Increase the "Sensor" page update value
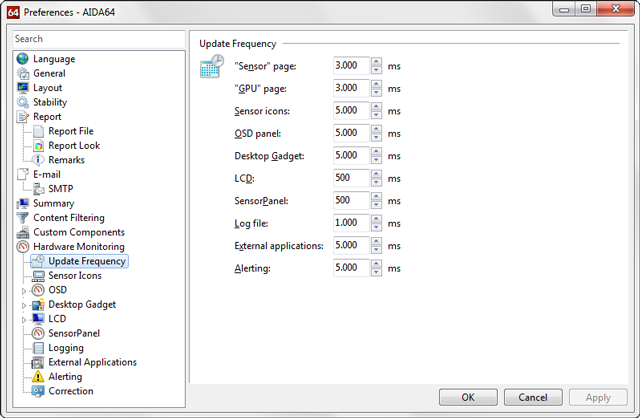This screenshot has height=418, width=640. click(376, 61)
